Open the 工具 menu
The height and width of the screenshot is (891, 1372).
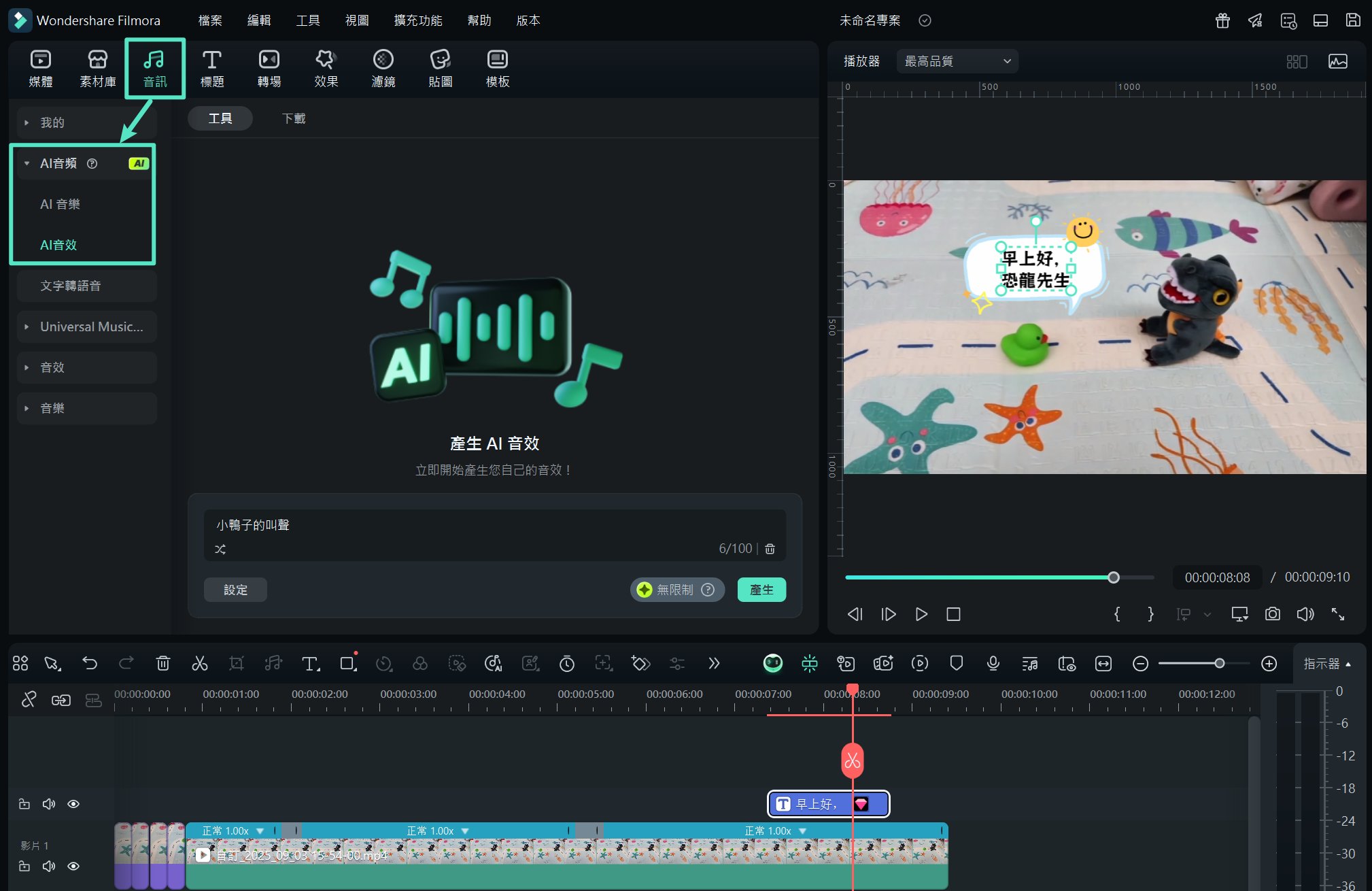coord(308,20)
